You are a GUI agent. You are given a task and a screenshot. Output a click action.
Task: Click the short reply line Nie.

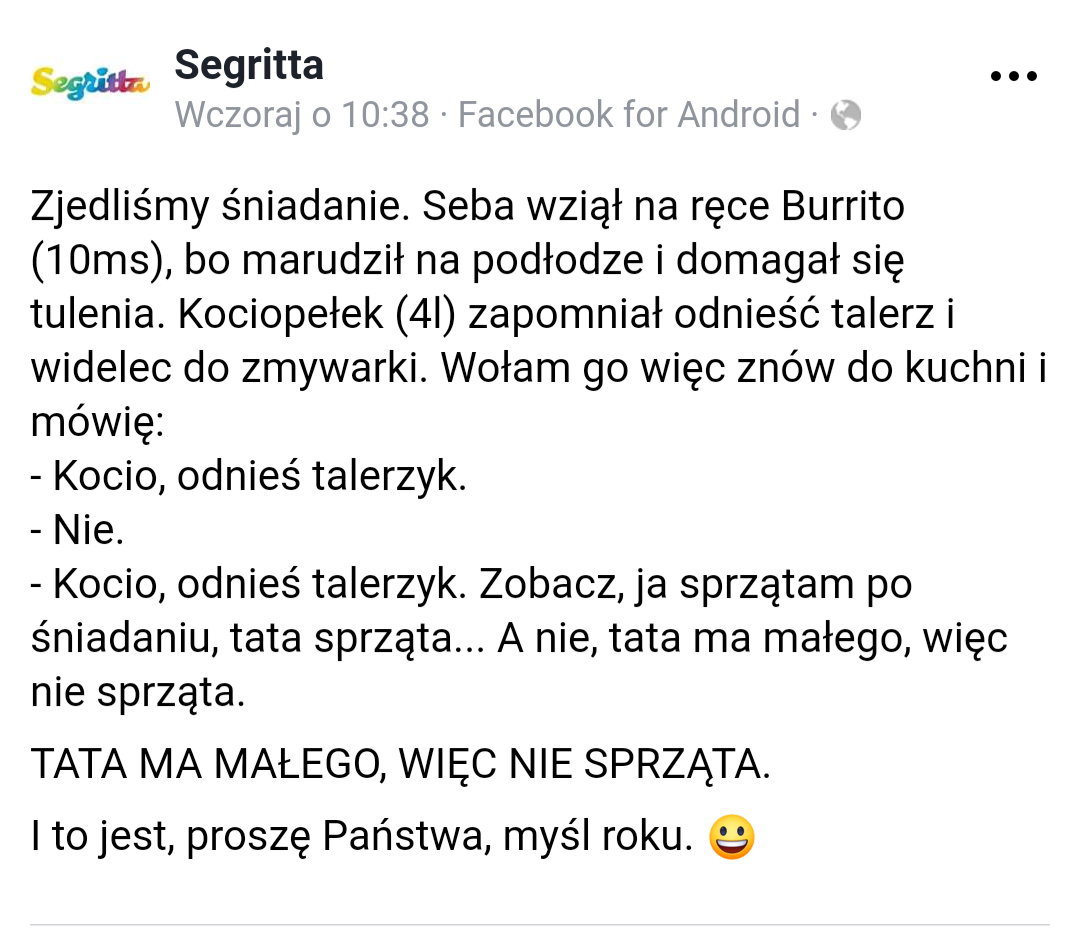77,530
